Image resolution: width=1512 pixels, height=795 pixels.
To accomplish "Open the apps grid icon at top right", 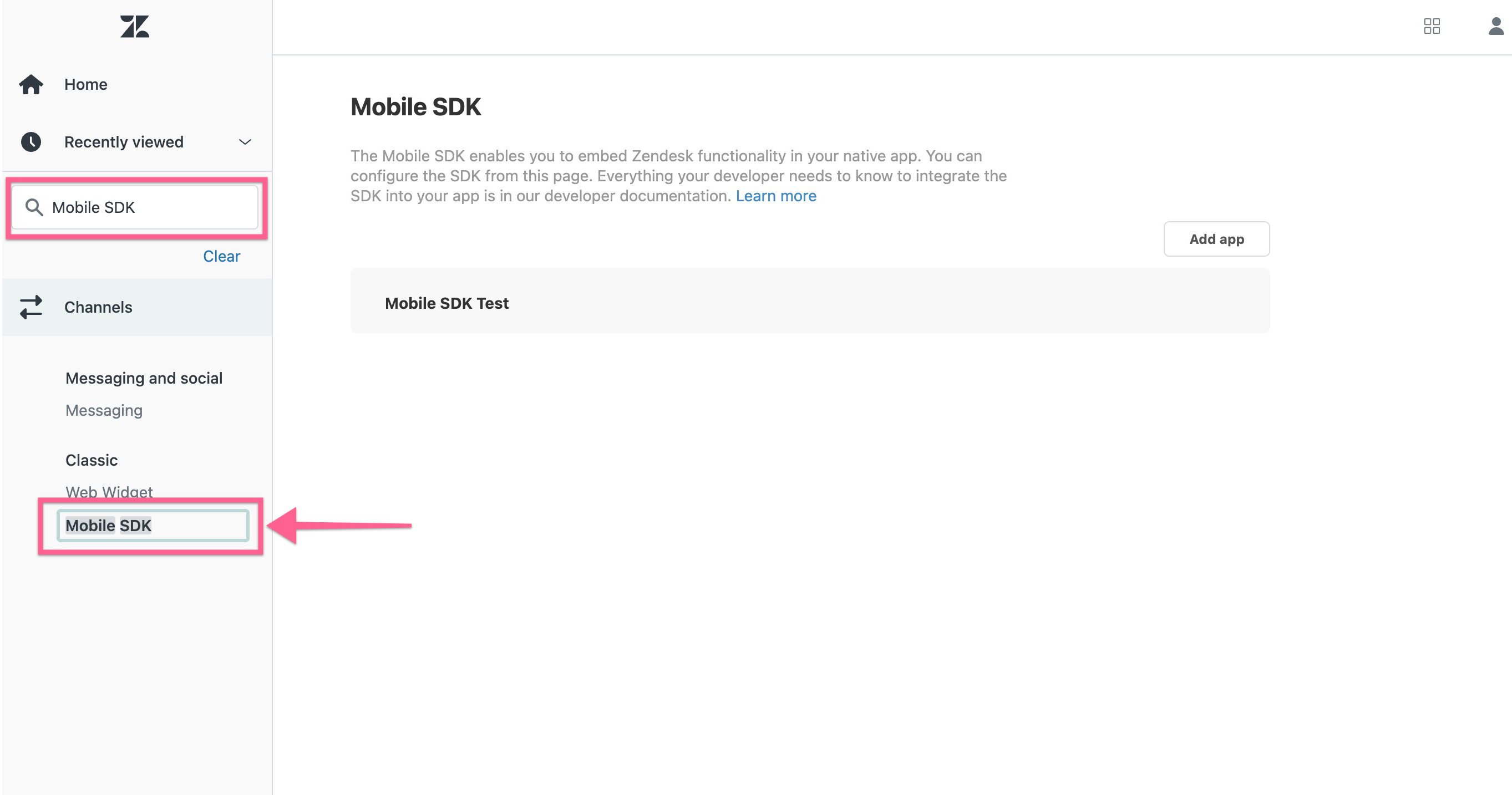I will [1433, 27].
